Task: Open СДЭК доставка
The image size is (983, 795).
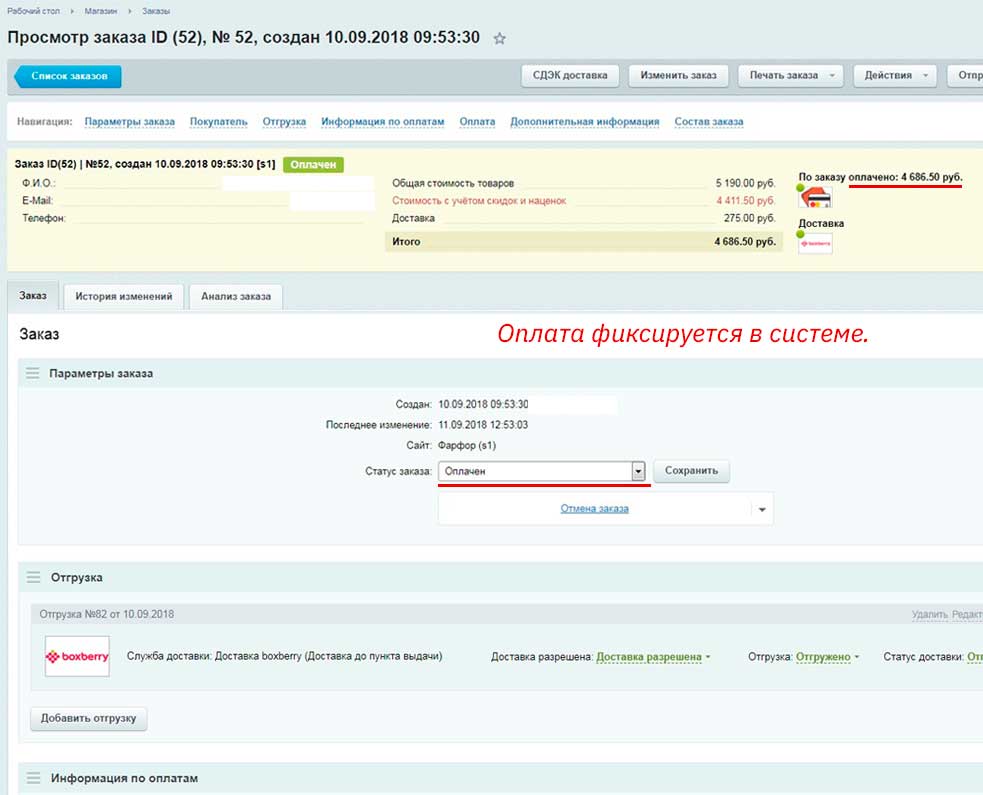Action: (x=570, y=76)
